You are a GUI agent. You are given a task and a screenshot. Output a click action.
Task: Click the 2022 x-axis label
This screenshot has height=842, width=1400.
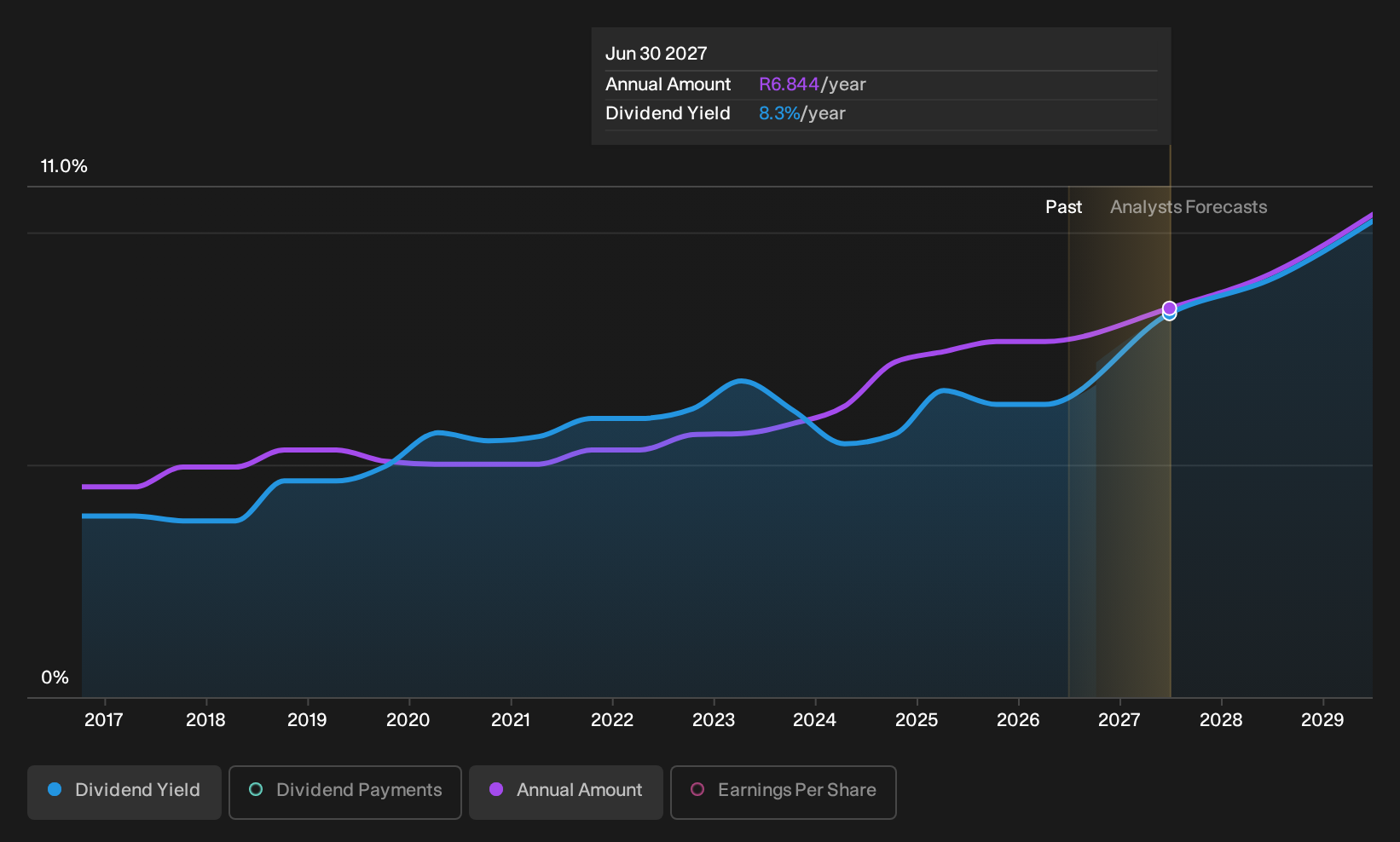[612, 720]
